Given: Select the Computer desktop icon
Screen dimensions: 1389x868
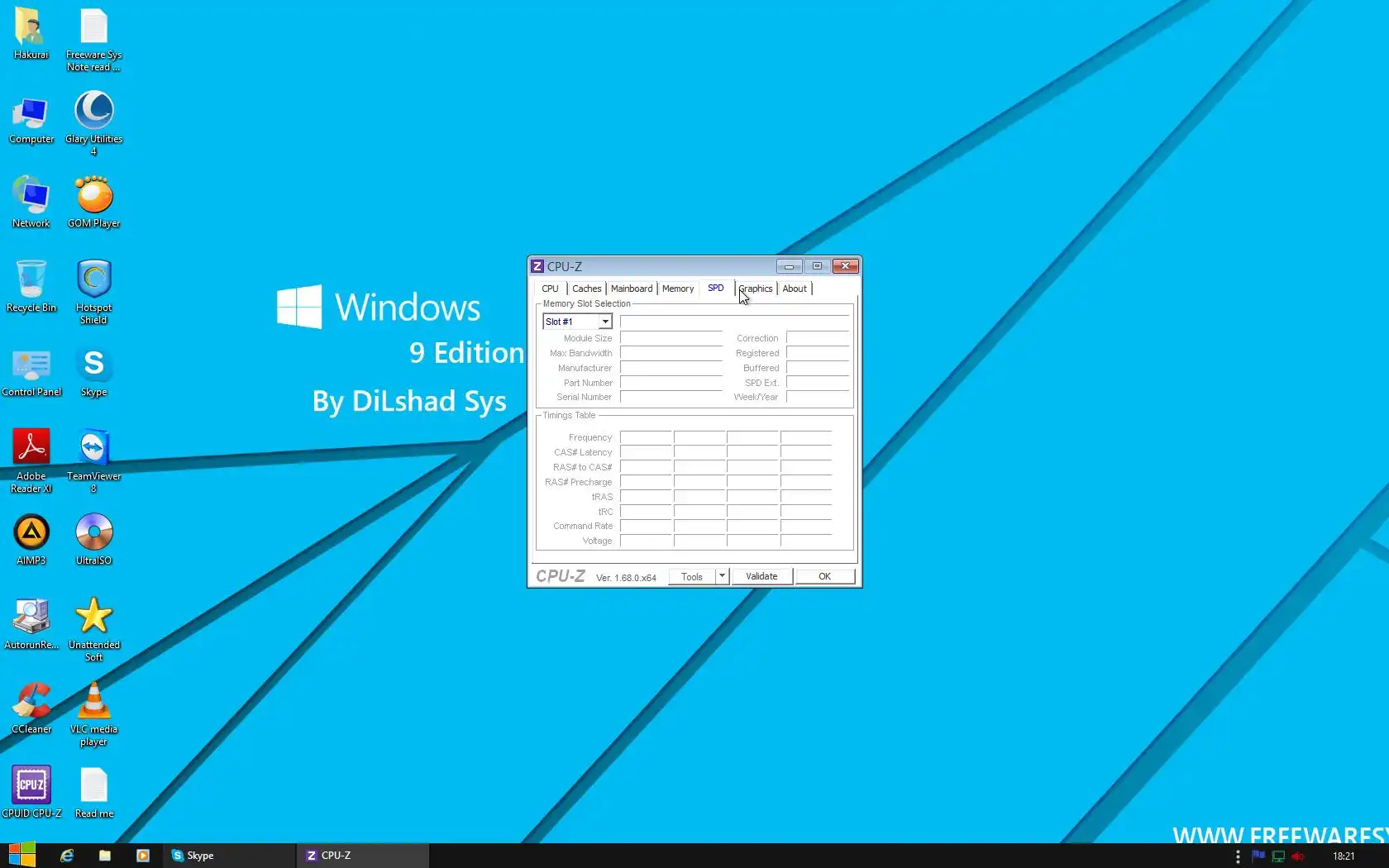Looking at the screenshot, I should pos(31,120).
